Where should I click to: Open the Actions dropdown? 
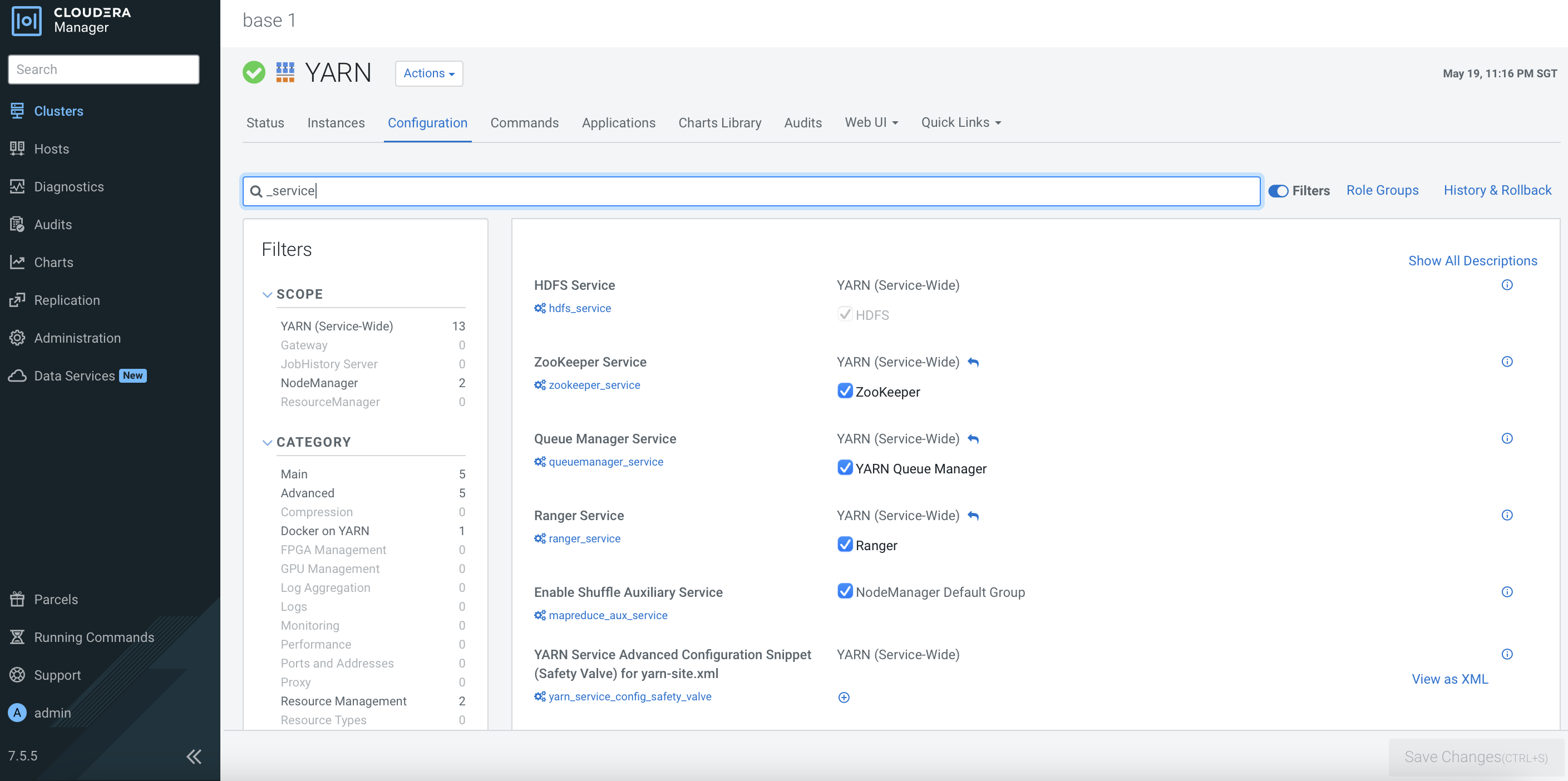tap(428, 73)
